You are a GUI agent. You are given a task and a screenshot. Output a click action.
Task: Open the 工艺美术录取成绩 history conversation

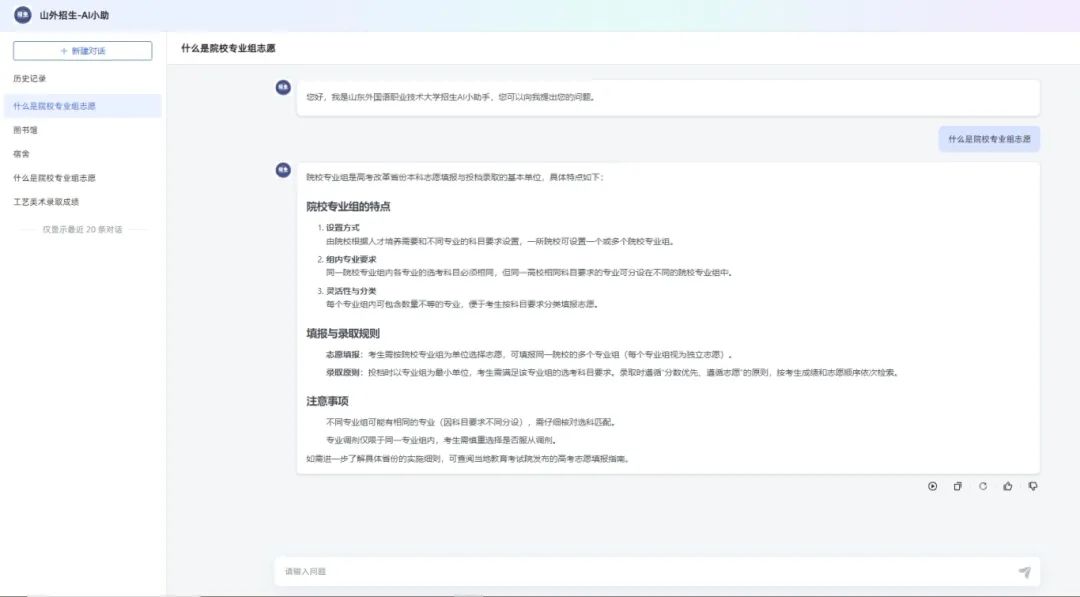(x=46, y=202)
